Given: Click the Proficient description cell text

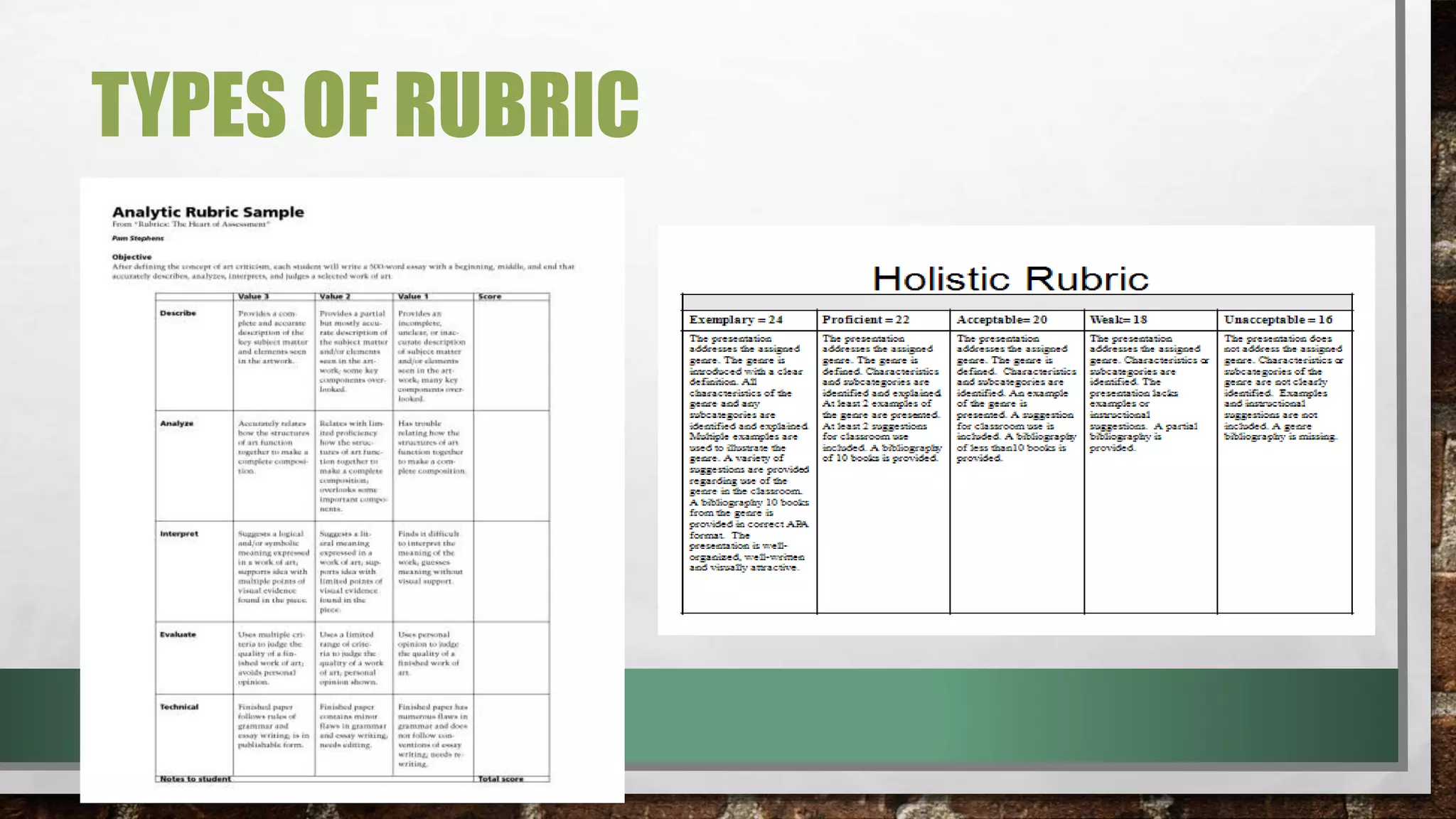Looking at the screenshot, I should click(x=882, y=398).
